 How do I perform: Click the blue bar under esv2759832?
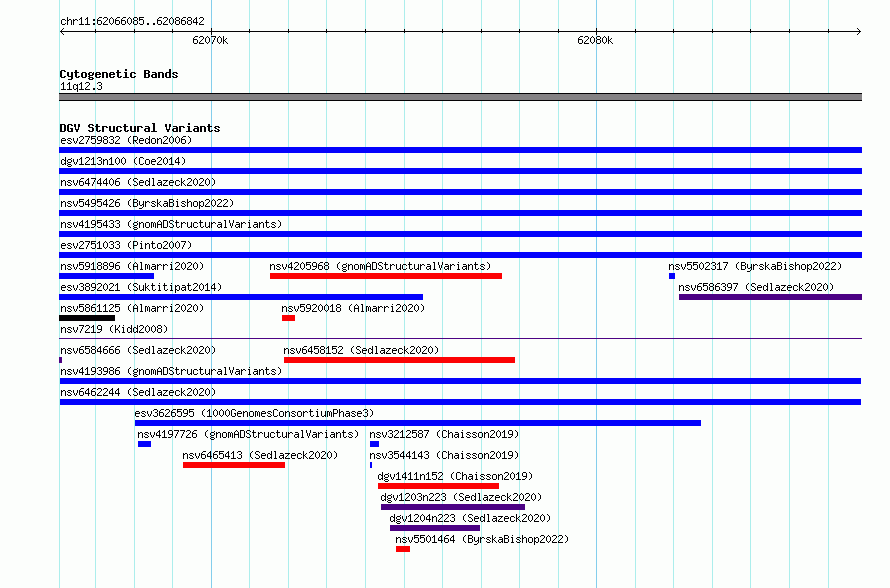pos(460,150)
